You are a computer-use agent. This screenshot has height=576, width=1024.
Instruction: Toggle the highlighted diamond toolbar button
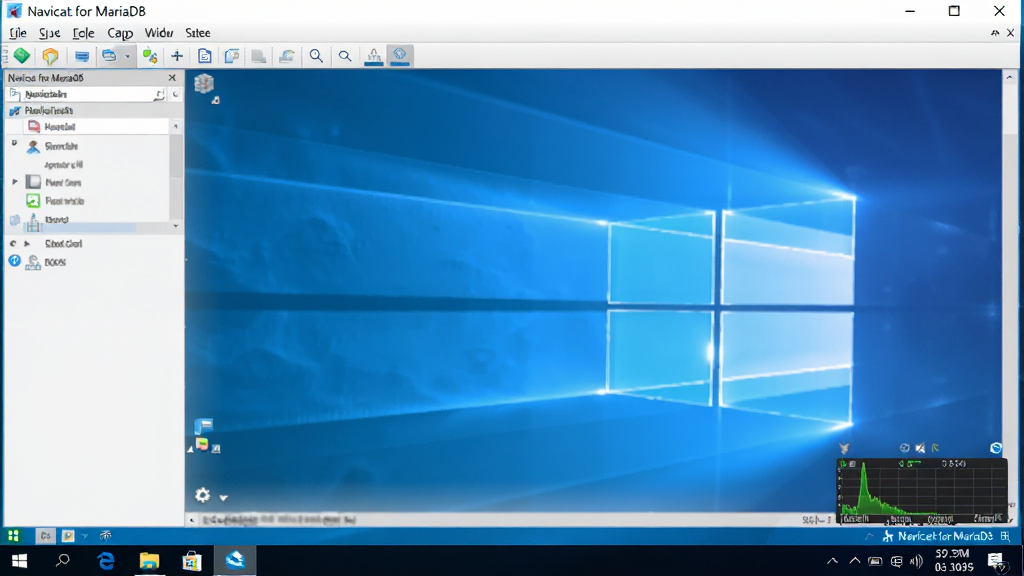[400, 56]
